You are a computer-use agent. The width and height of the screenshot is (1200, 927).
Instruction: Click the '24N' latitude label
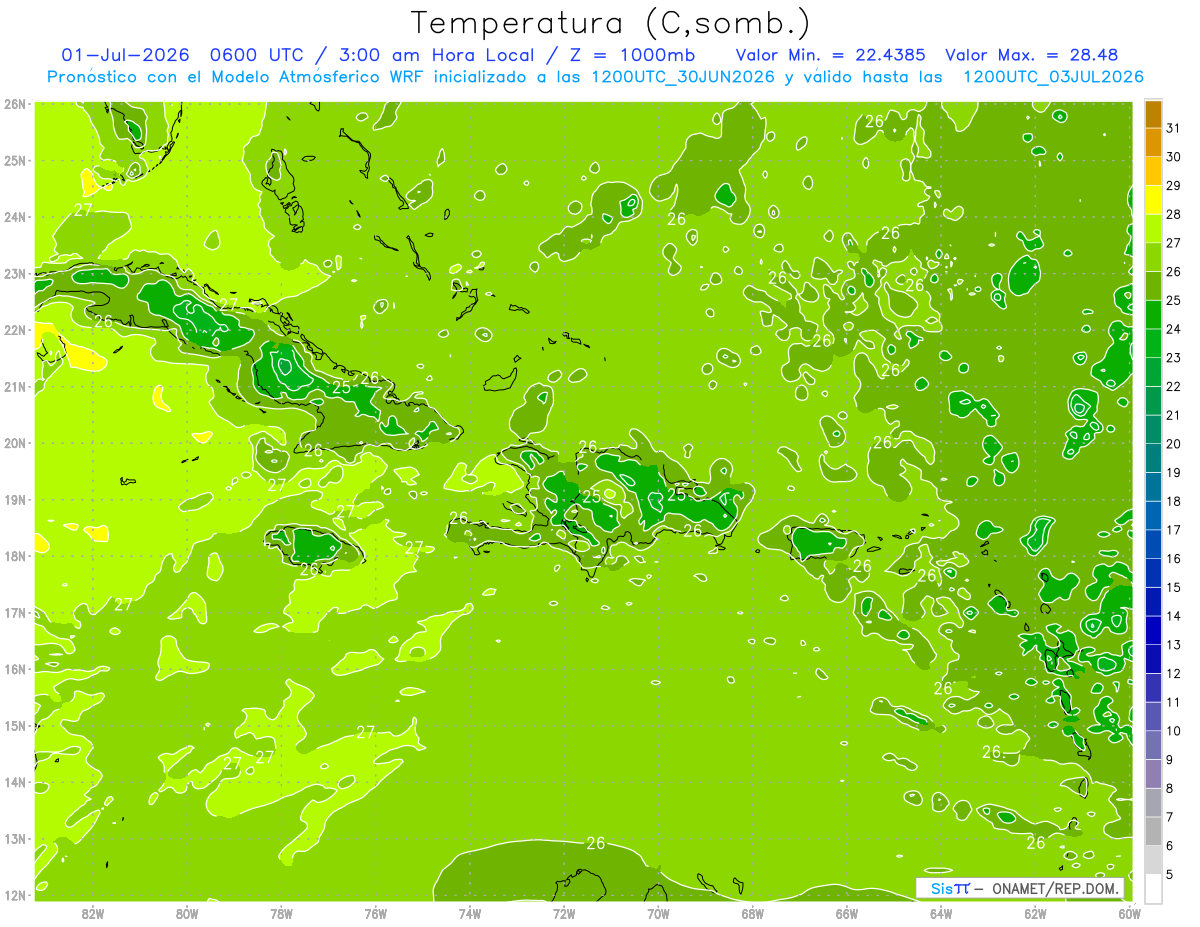(15, 217)
